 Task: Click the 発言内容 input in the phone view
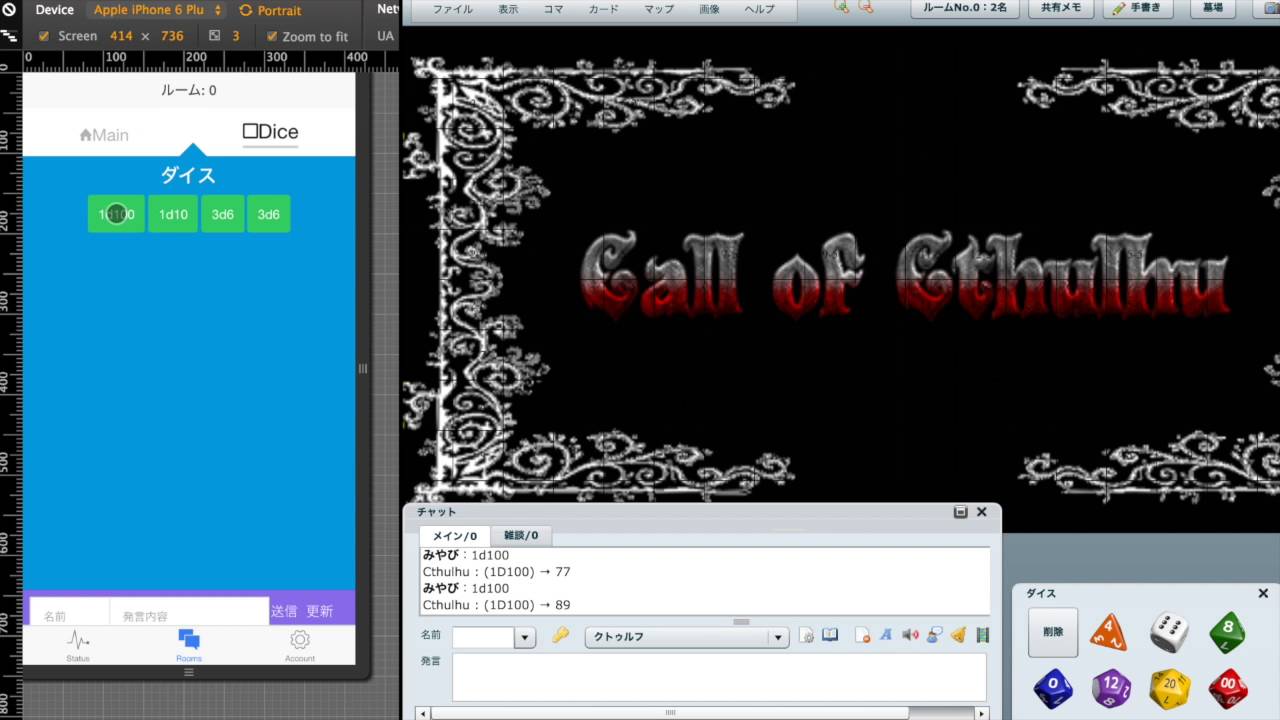coord(189,613)
